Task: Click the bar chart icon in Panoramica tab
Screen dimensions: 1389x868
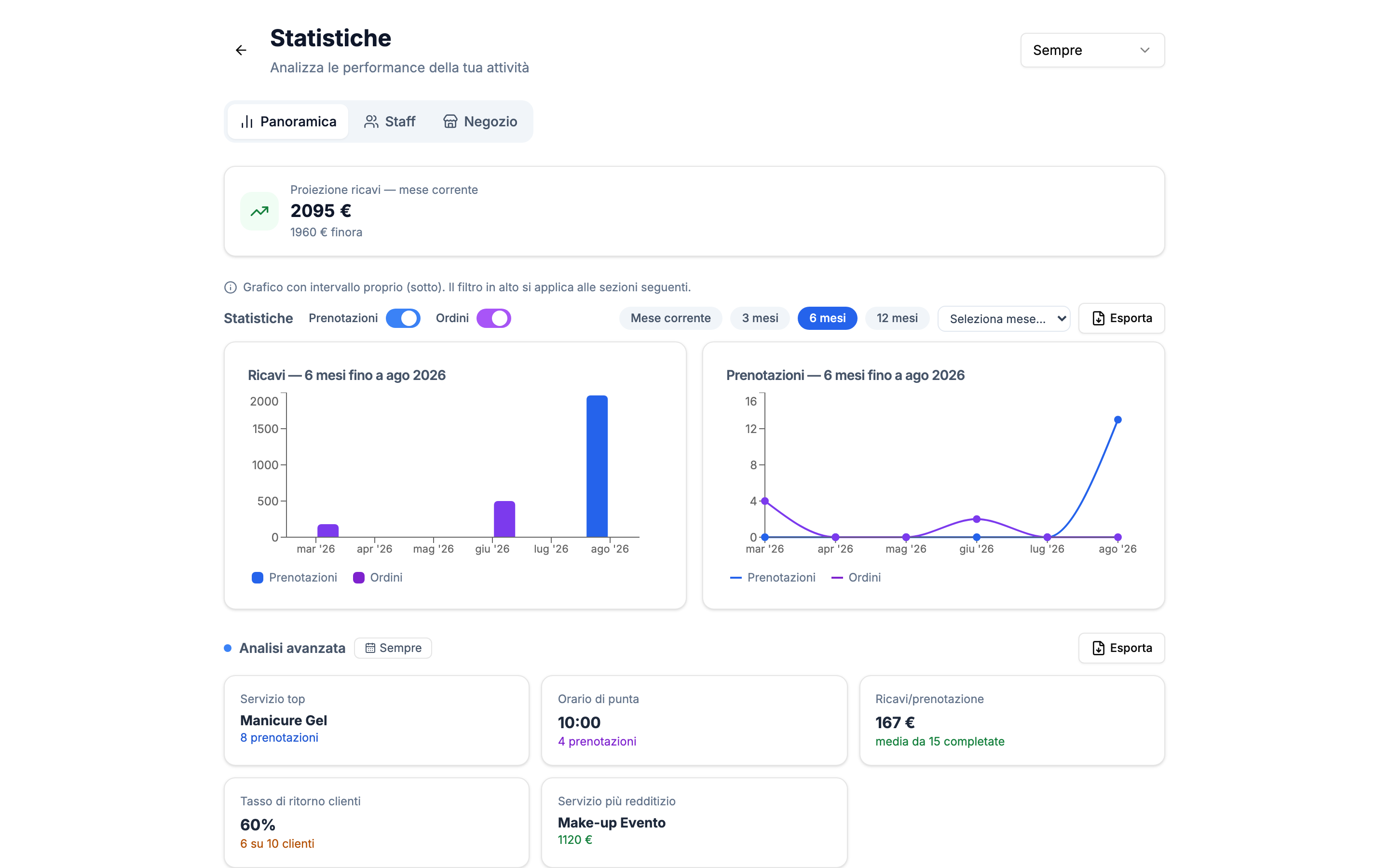Action: click(x=247, y=122)
